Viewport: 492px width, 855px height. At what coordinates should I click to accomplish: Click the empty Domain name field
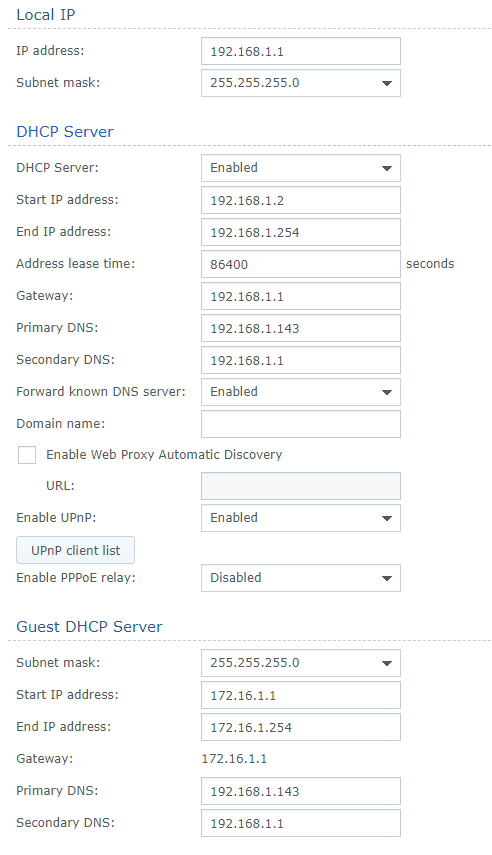[x=301, y=424]
